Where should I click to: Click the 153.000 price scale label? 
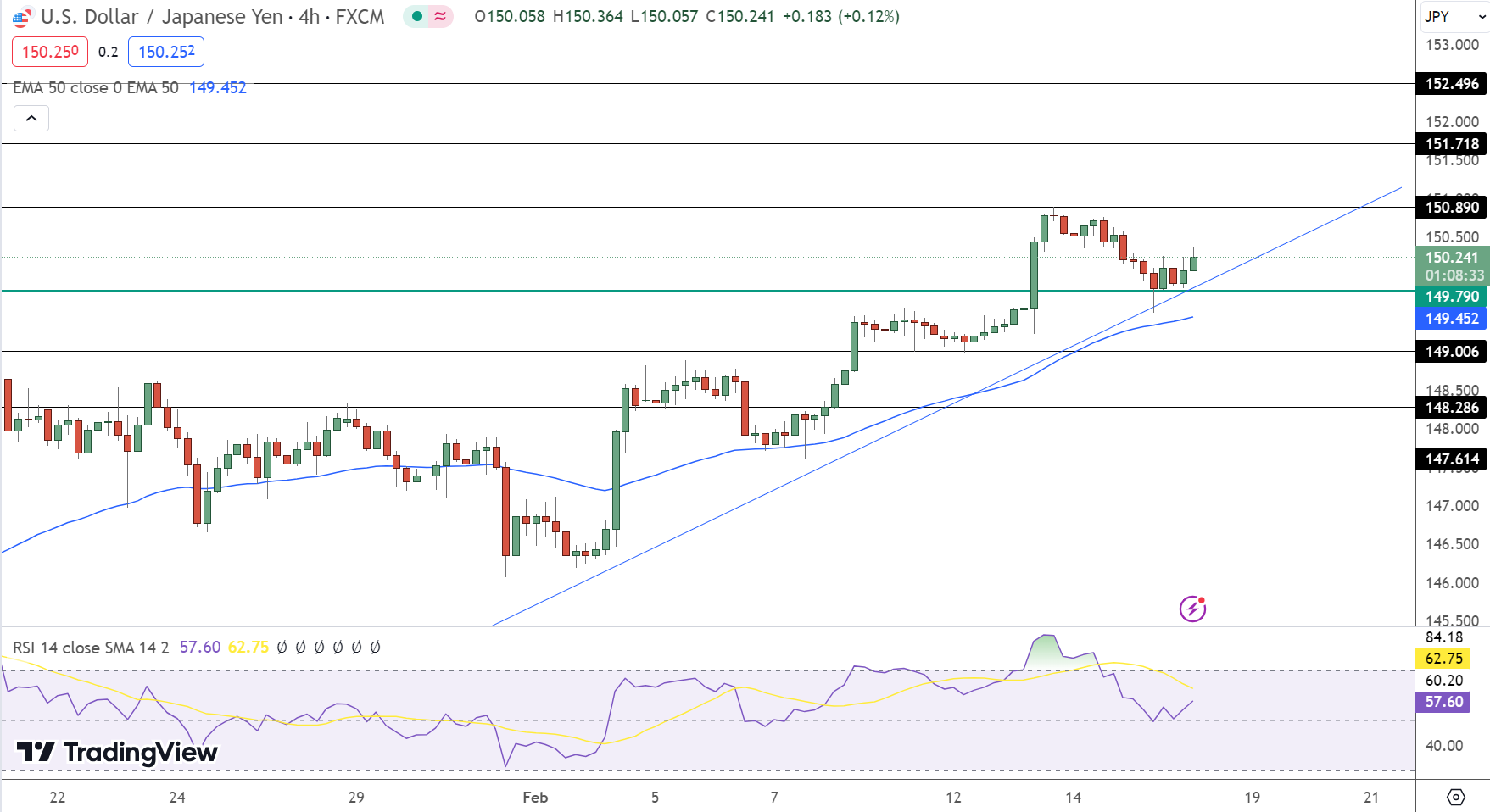pos(1452,45)
